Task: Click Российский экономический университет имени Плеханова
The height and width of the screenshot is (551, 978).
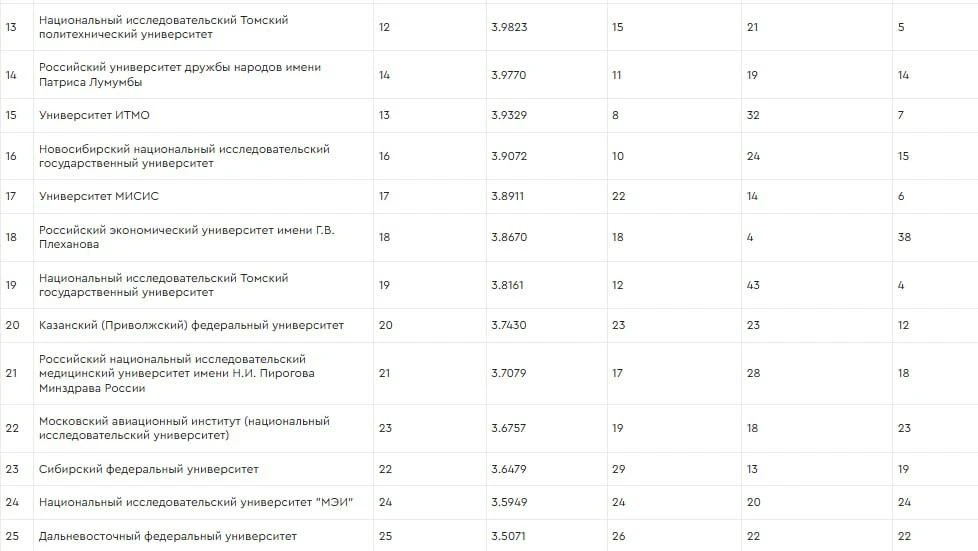Action: [x=186, y=238]
